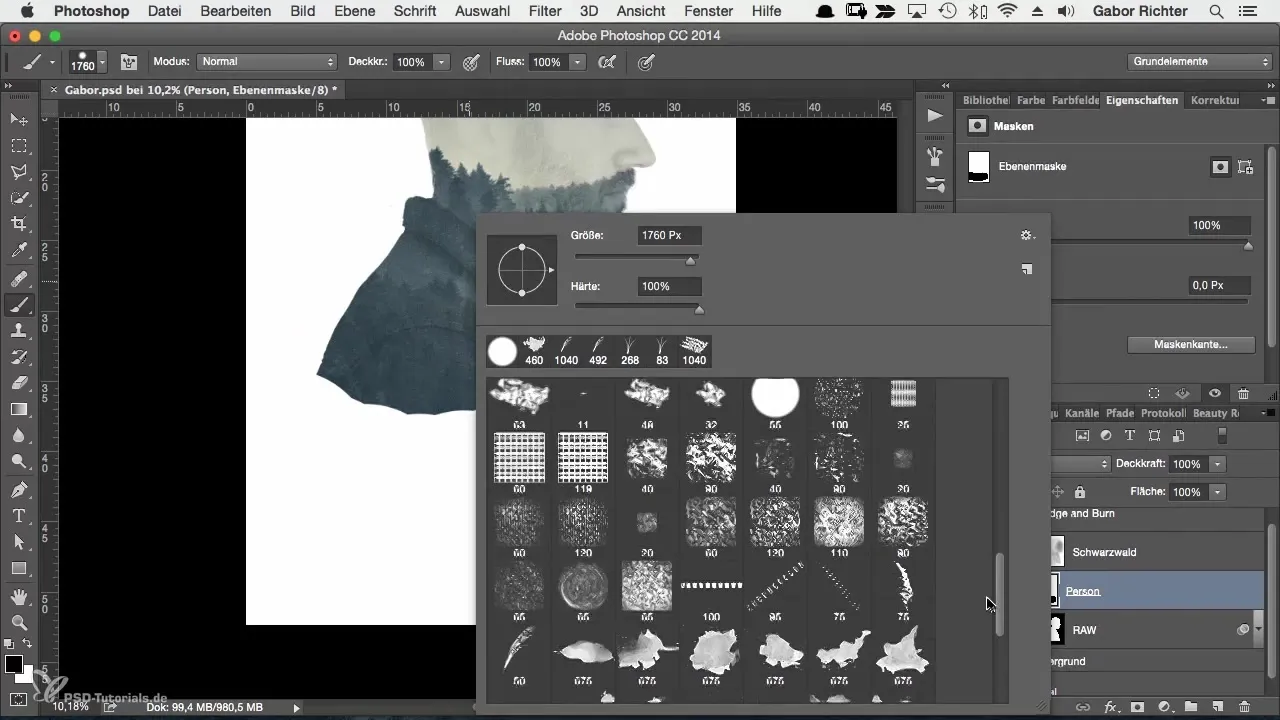Add layer mask in Layers panel footer
Viewport: 1280px width, 720px height.
[x=1138, y=707]
